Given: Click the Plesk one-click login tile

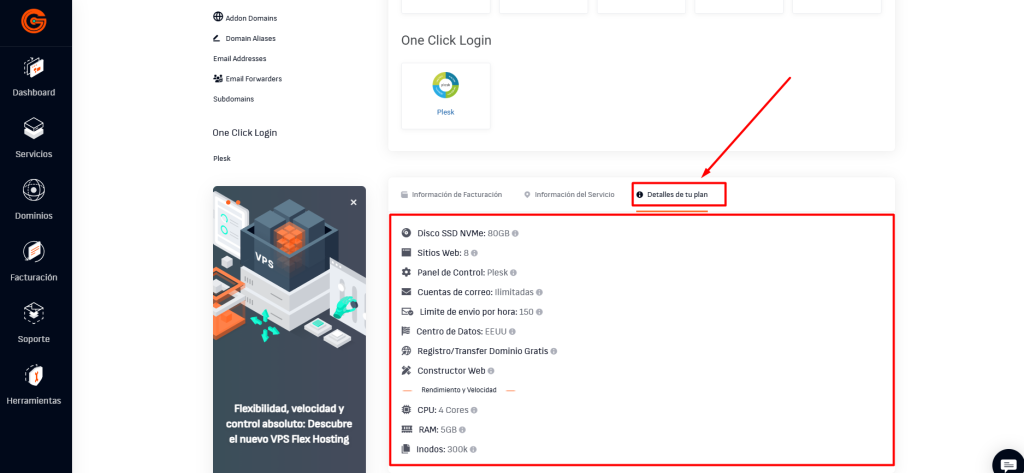Looking at the screenshot, I should click(445, 95).
